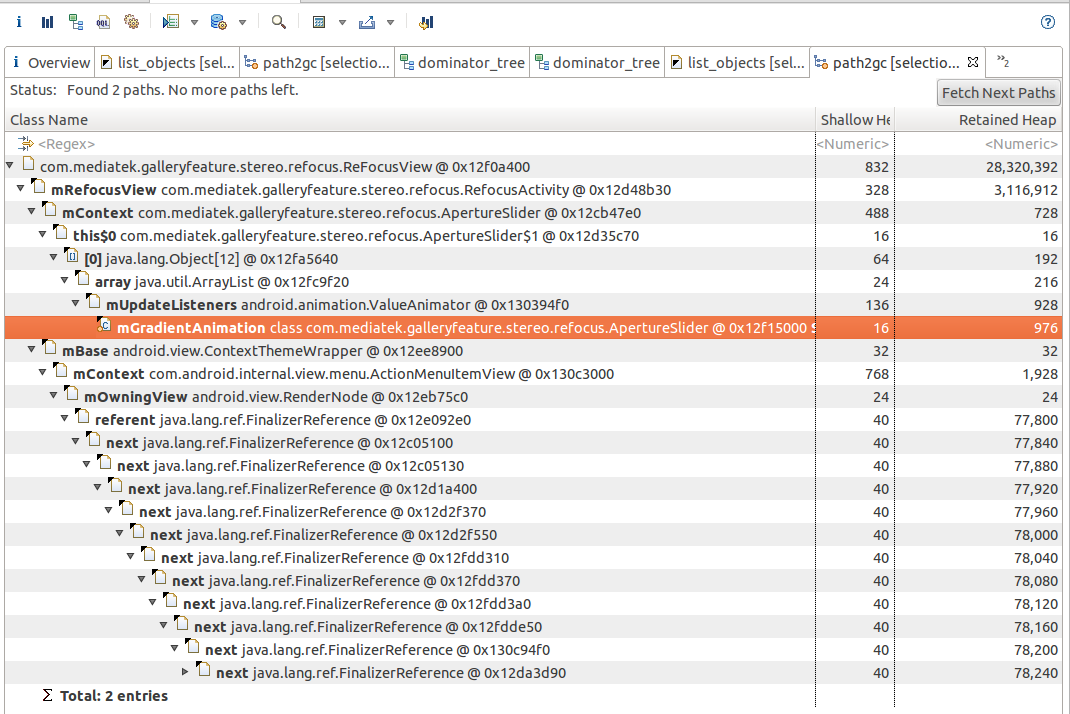Click the thread overview gears icon
This screenshot has width=1070, height=714.
(x=131, y=21)
